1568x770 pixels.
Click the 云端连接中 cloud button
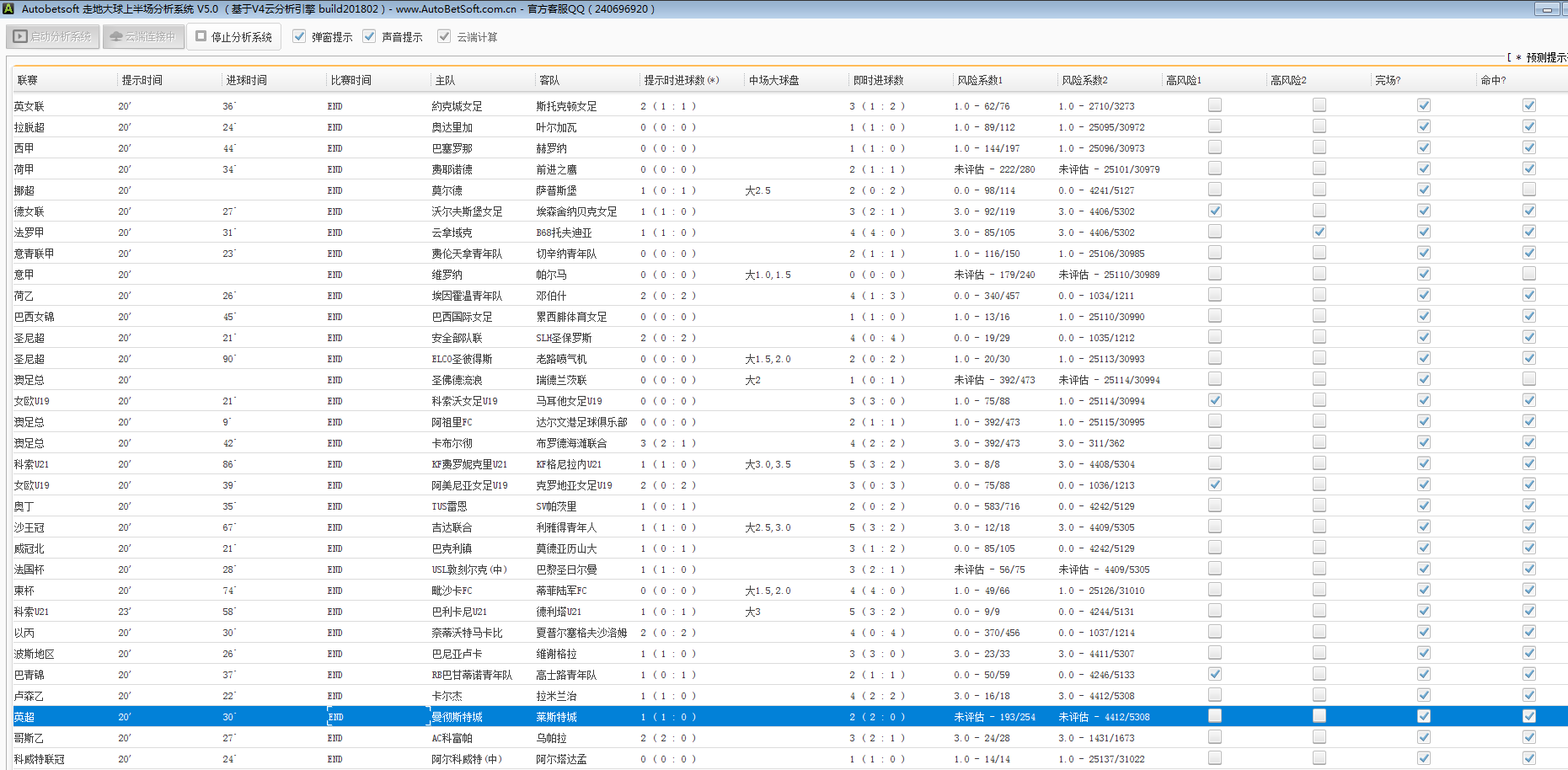(143, 37)
